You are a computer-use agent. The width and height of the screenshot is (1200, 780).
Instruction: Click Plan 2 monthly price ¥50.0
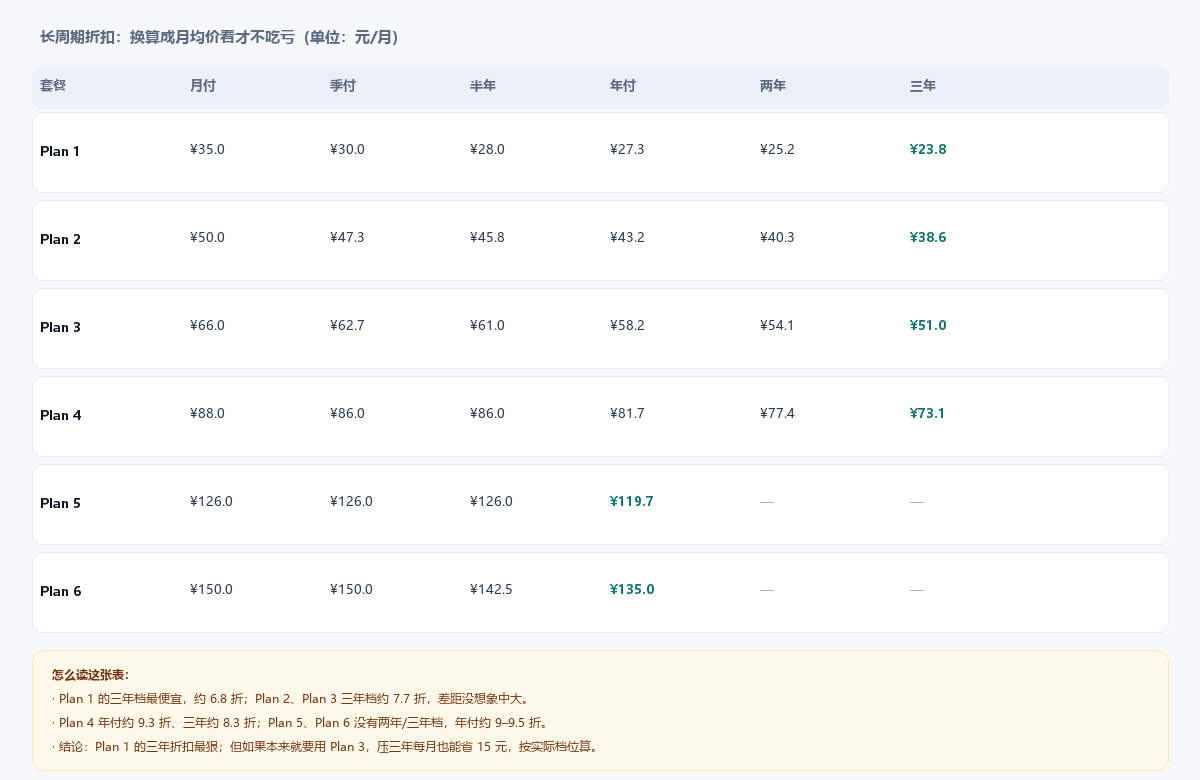point(207,237)
